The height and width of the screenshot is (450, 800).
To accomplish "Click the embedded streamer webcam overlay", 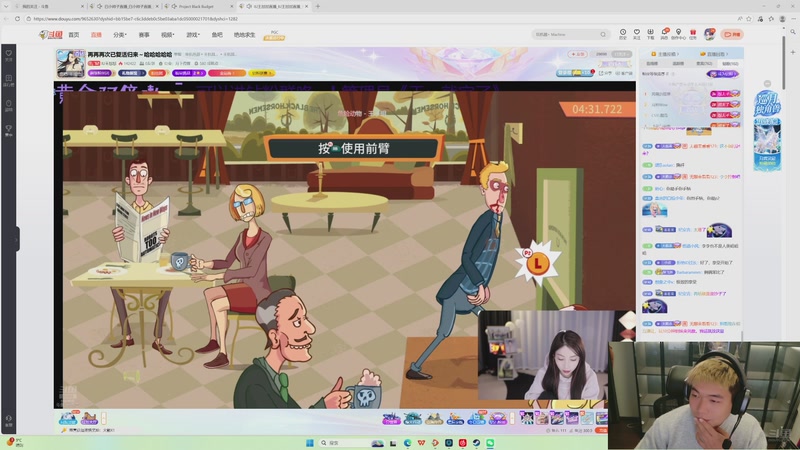I will coord(543,355).
